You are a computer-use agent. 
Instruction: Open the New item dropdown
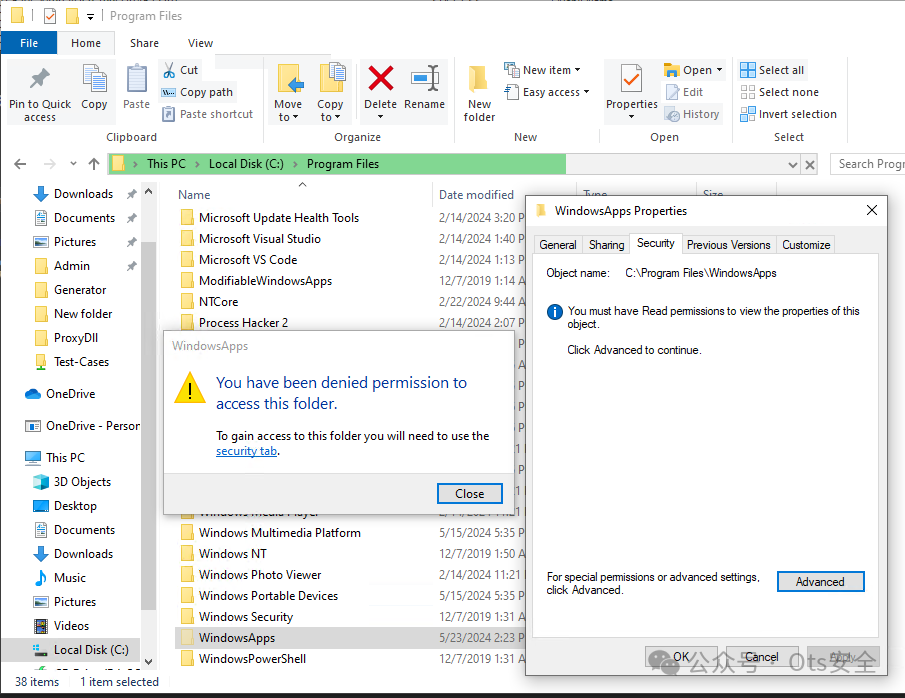[x=543, y=70]
